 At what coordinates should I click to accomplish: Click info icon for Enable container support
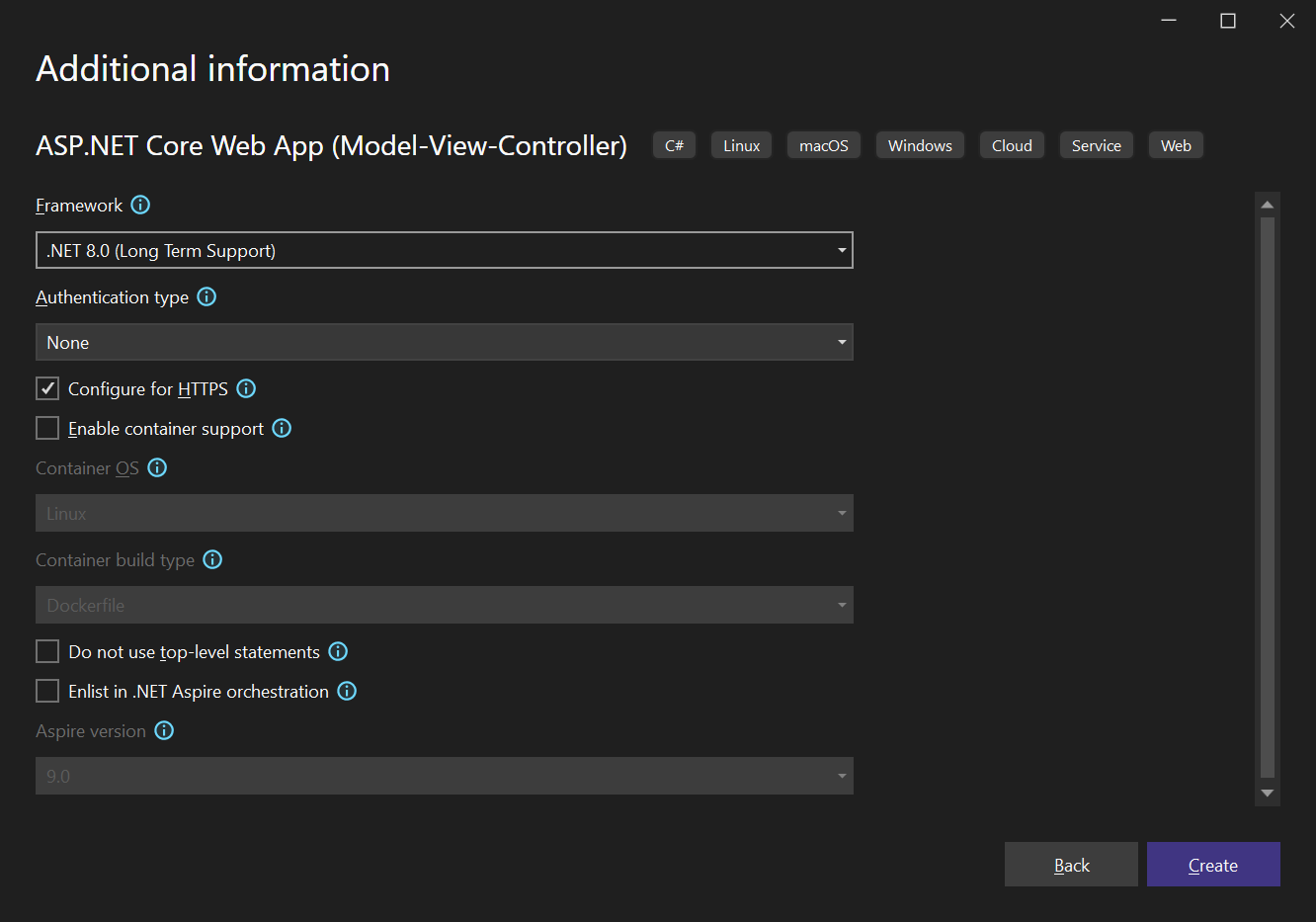tap(282, 428)
